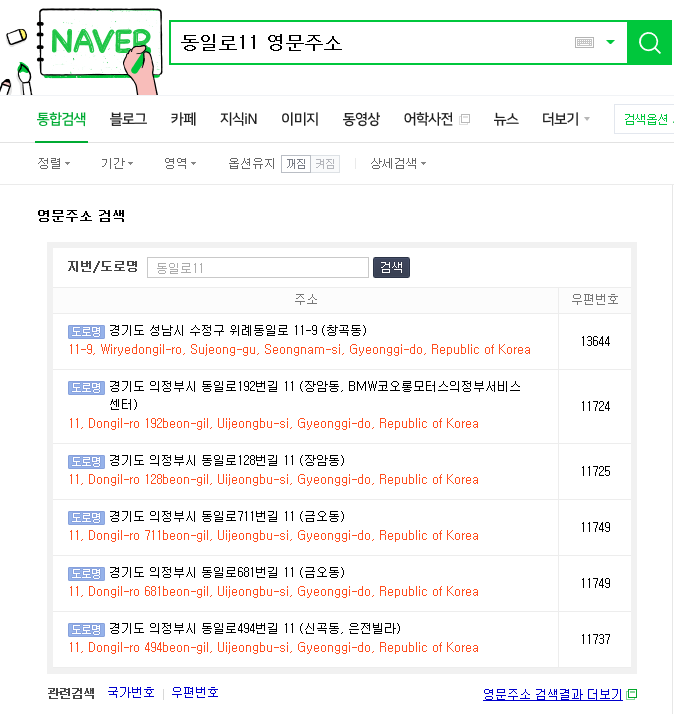Set 옵션유지 to 켜짐
The height and width of the screenshot is (714, 674).
pos(325,163)
